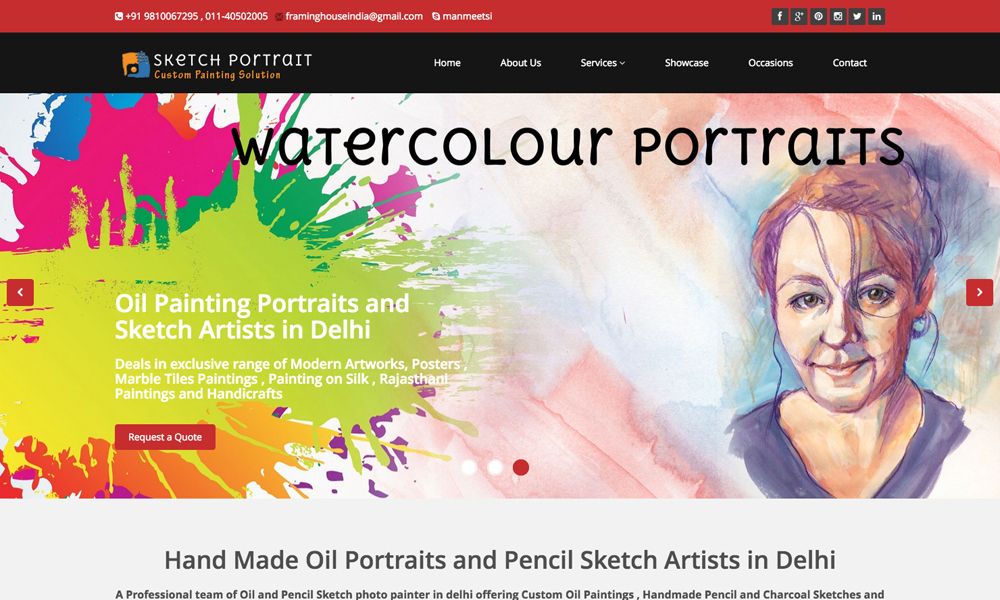Open the Occasions menu item

coord(770,62)
